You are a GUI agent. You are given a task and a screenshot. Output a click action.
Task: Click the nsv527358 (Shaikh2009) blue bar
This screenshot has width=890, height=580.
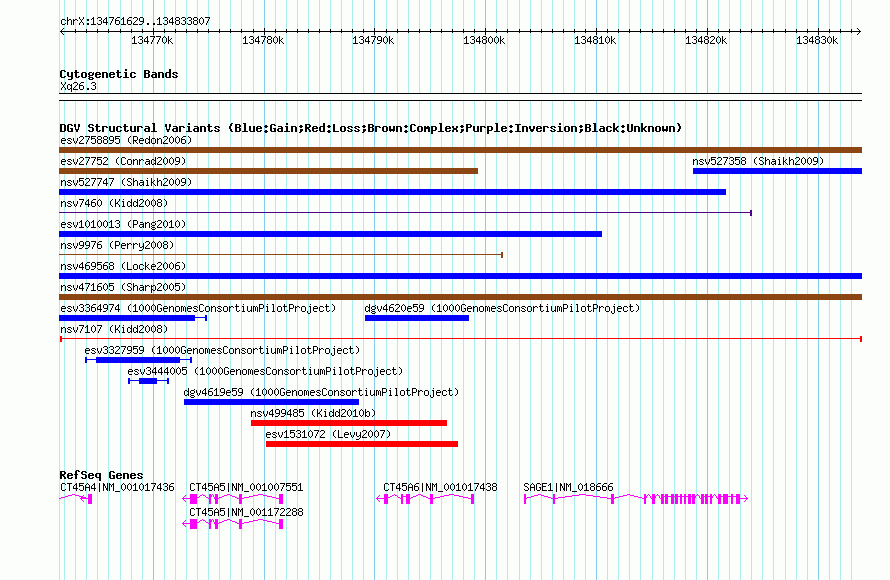click(x=777, y=171)
